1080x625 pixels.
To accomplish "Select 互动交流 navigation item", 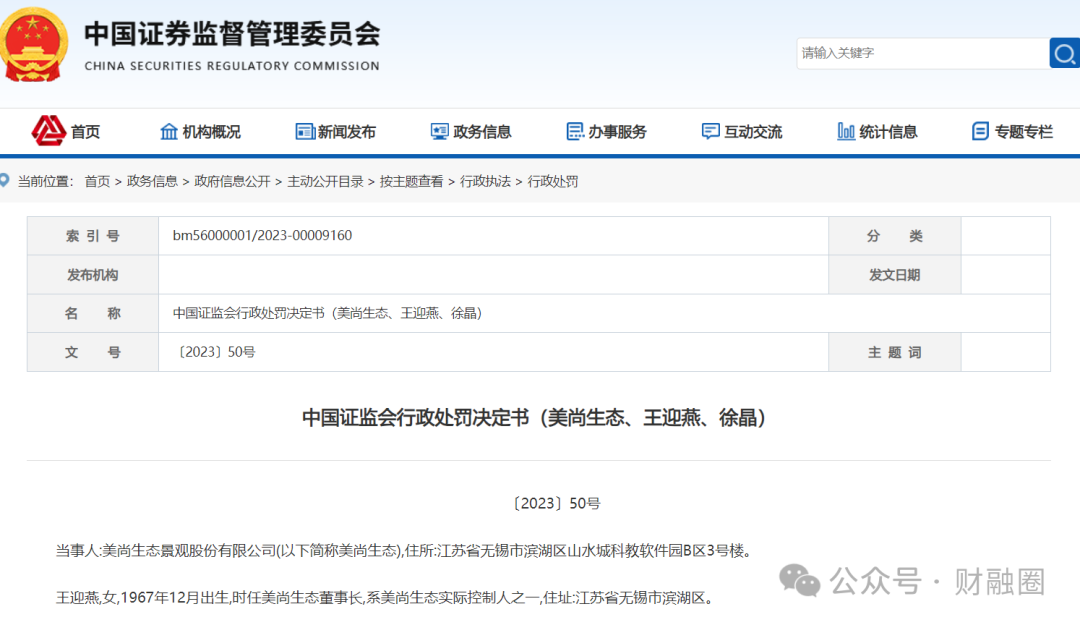I will (753, 132).
